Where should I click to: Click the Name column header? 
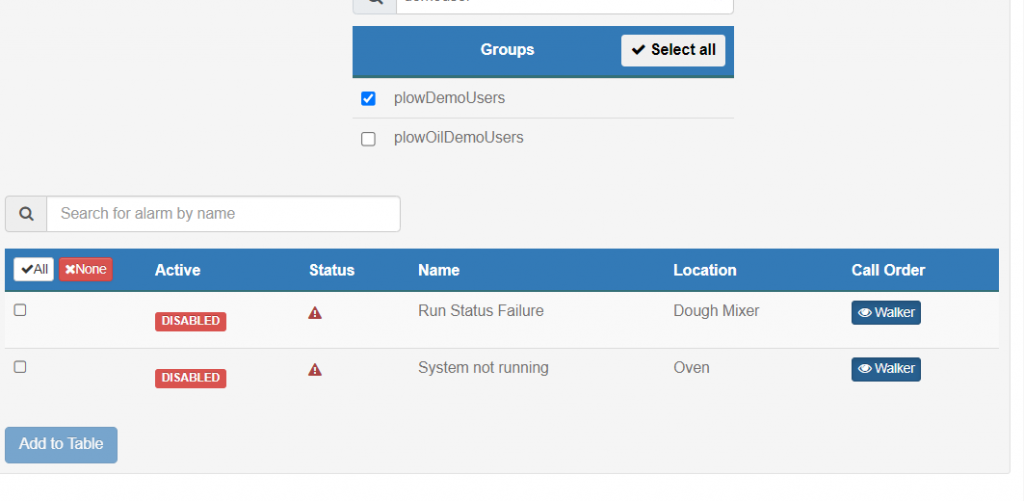[x=439, y=270]
